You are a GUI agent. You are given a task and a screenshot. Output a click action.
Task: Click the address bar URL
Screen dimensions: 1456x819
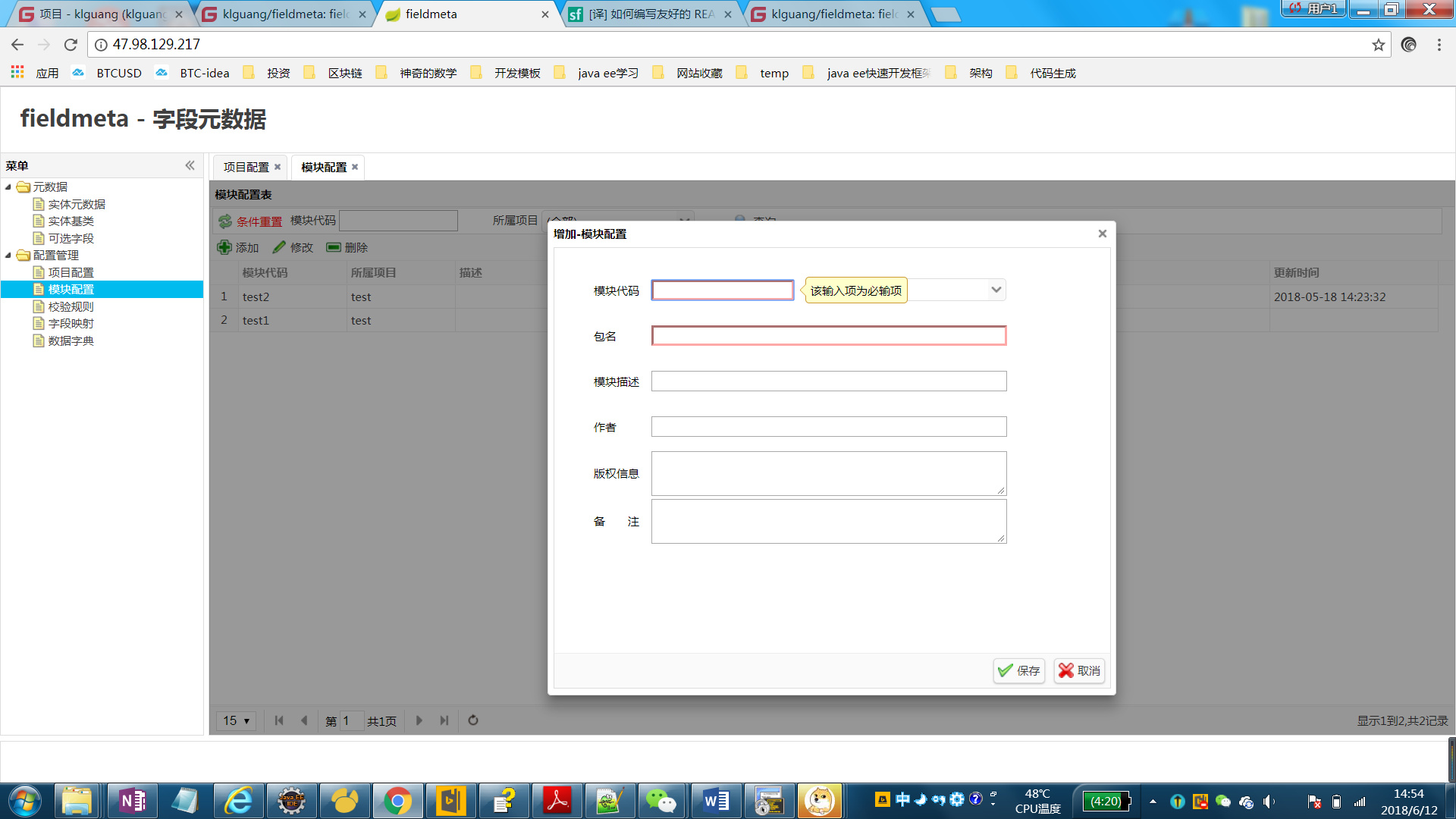pyautogui.click(x=156, y=45)
